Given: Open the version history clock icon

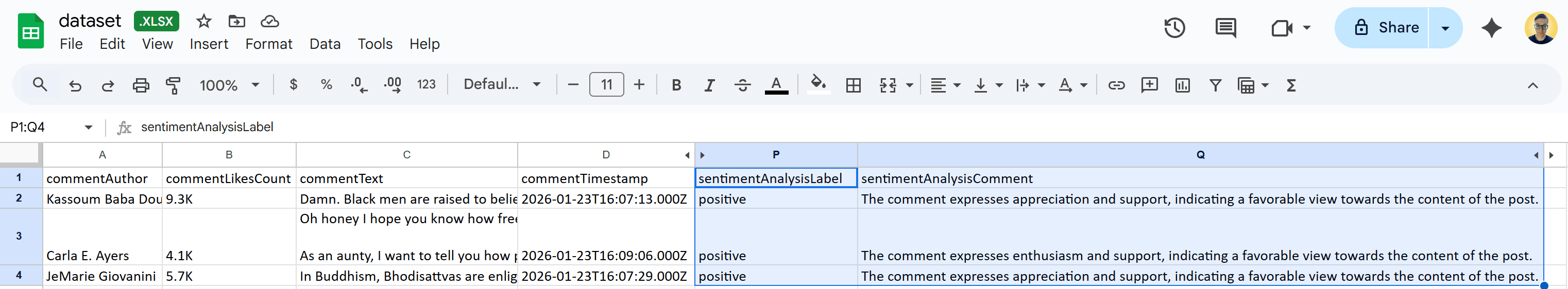Looking at the screenshot, I should click(x=1174, y=28).
